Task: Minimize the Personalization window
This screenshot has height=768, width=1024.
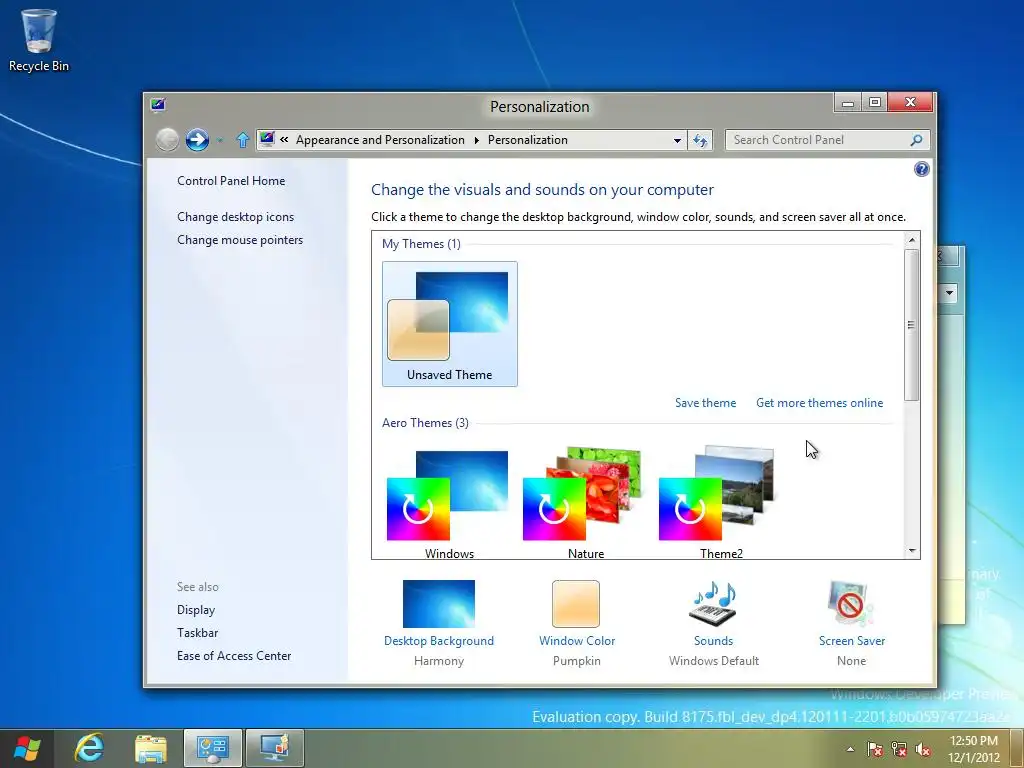Action: tap(848, 102)
